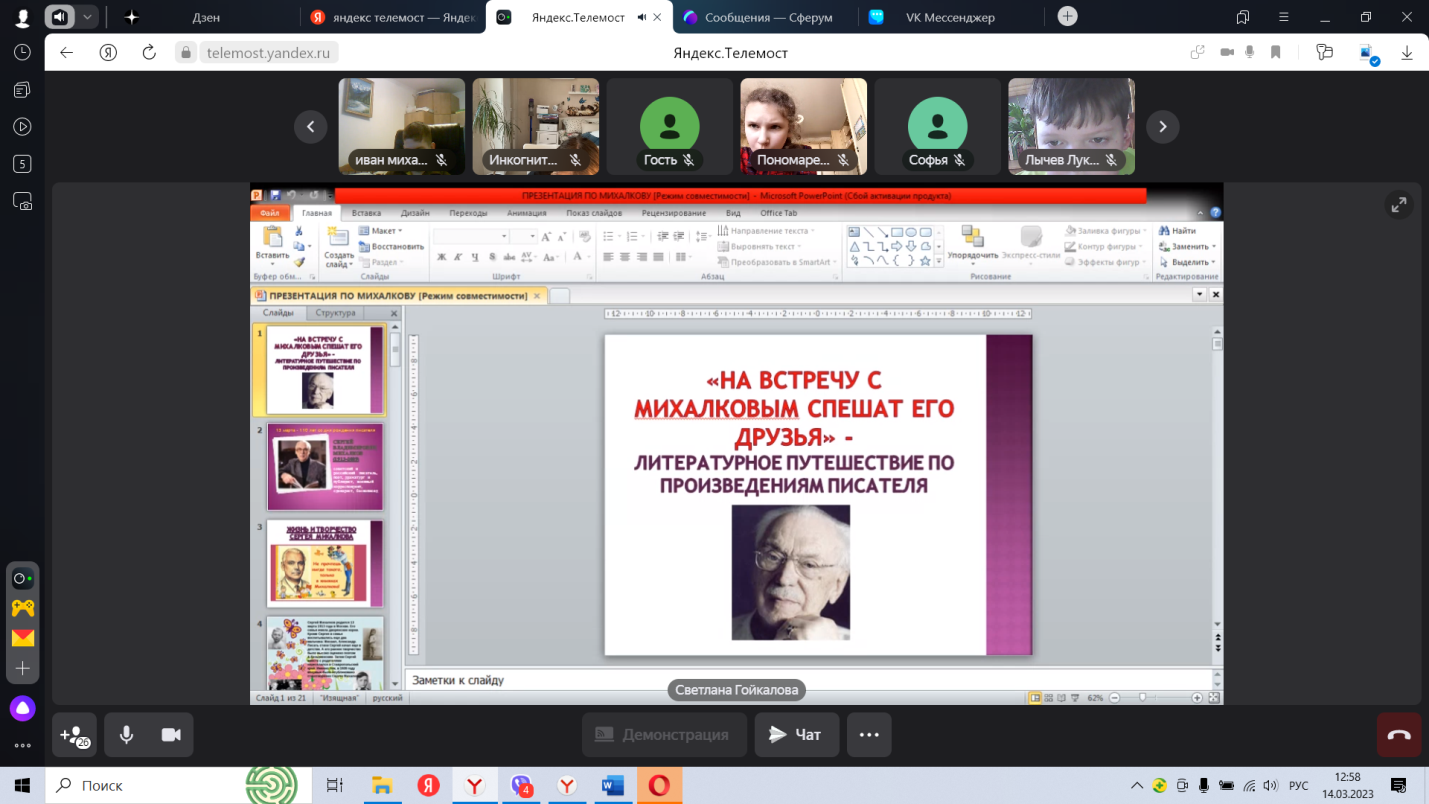Open the mail app icon in sidebar
1429x804 pixels.
(x=22, y=638)
